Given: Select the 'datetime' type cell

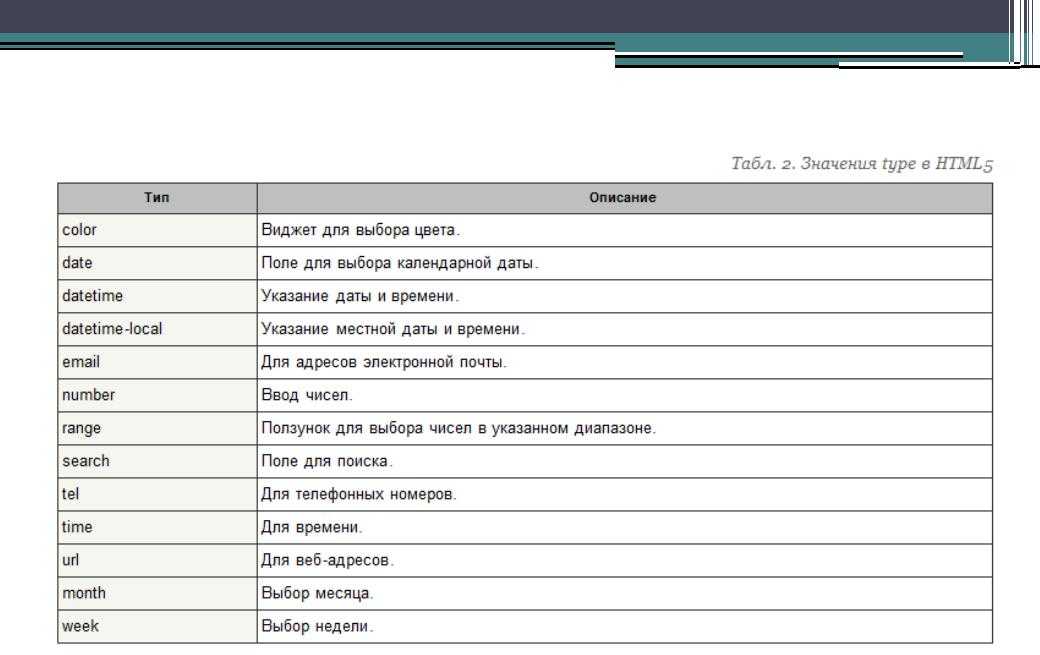Looking at the screenshot, I should coord(157,296).
